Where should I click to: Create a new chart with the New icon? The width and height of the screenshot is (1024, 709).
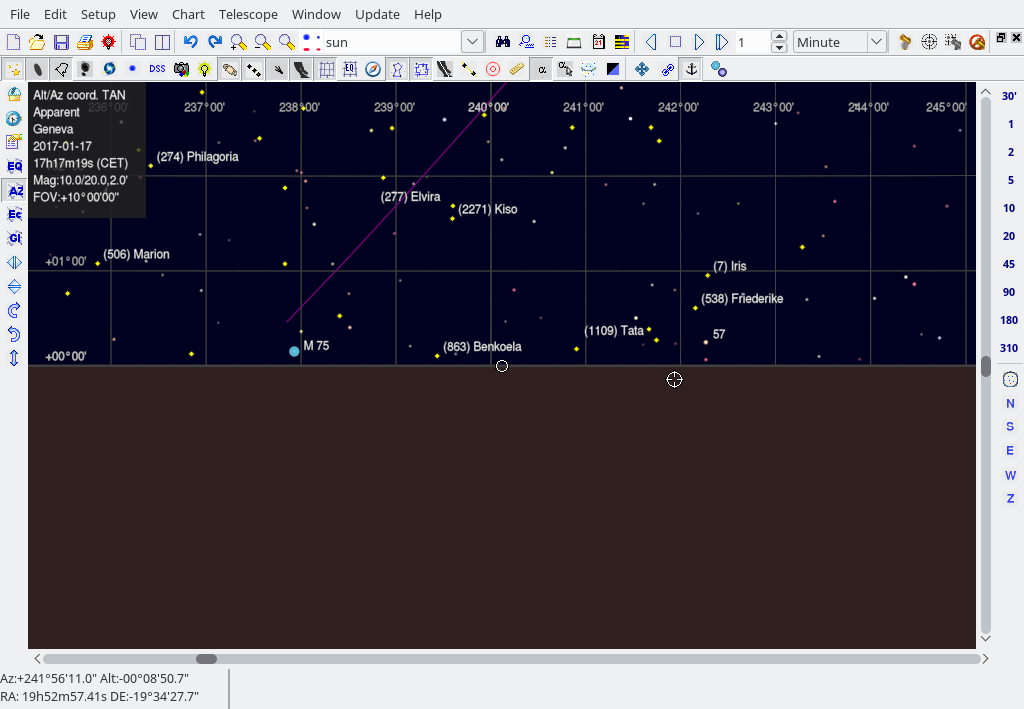[x=13, y=42]
